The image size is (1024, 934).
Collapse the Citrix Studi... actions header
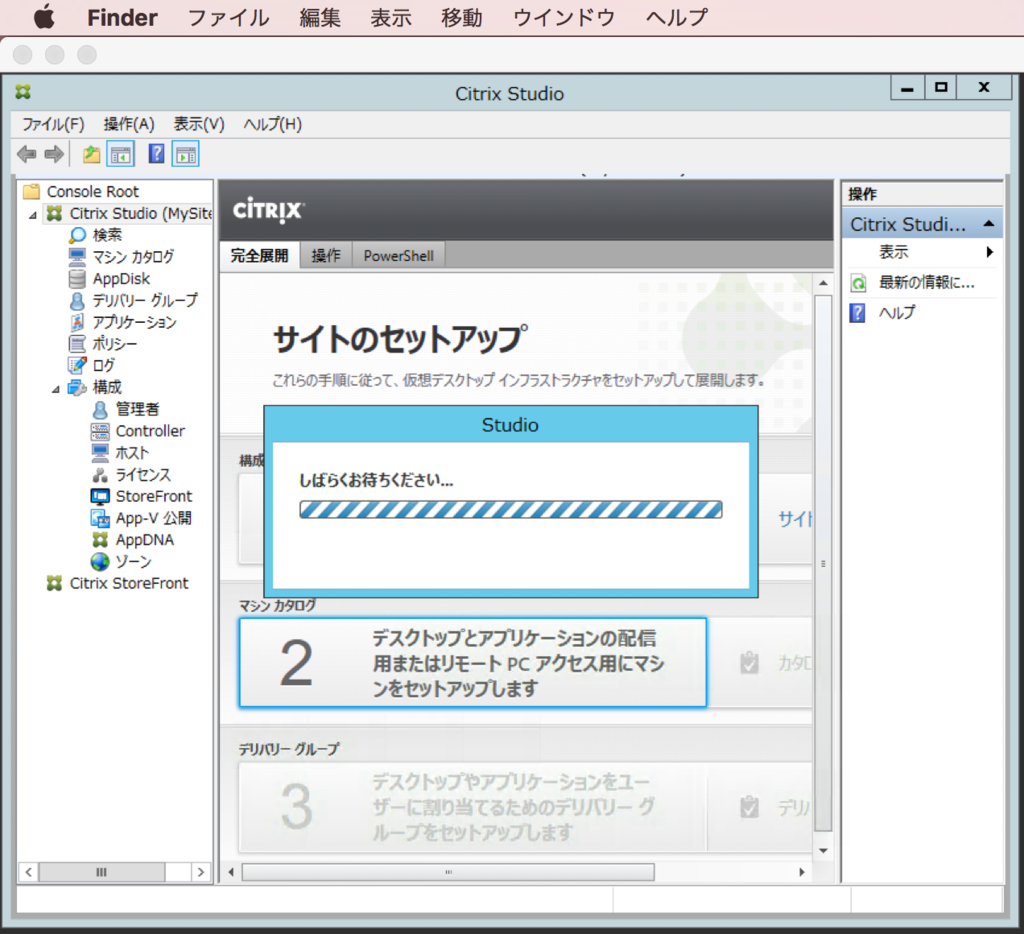click(x=989, y=224)
